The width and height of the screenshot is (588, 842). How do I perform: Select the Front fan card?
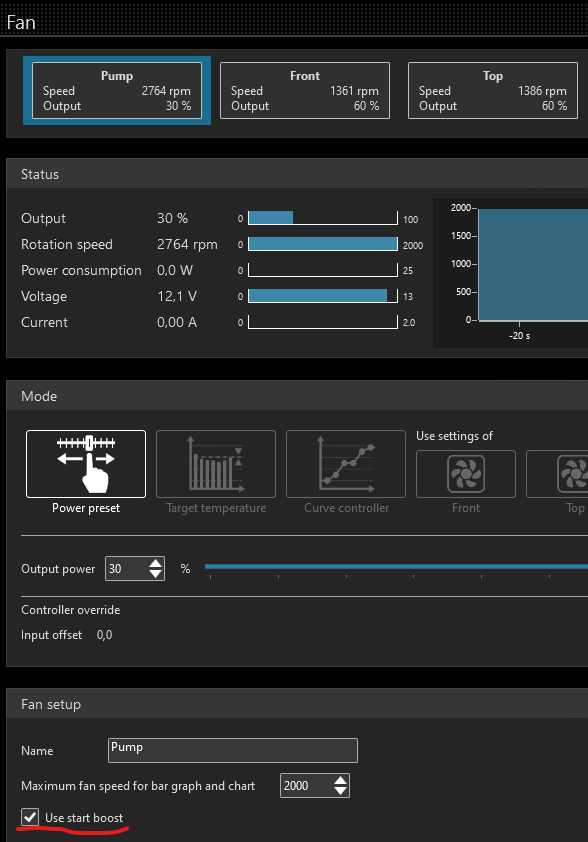[x=304, y=90]
